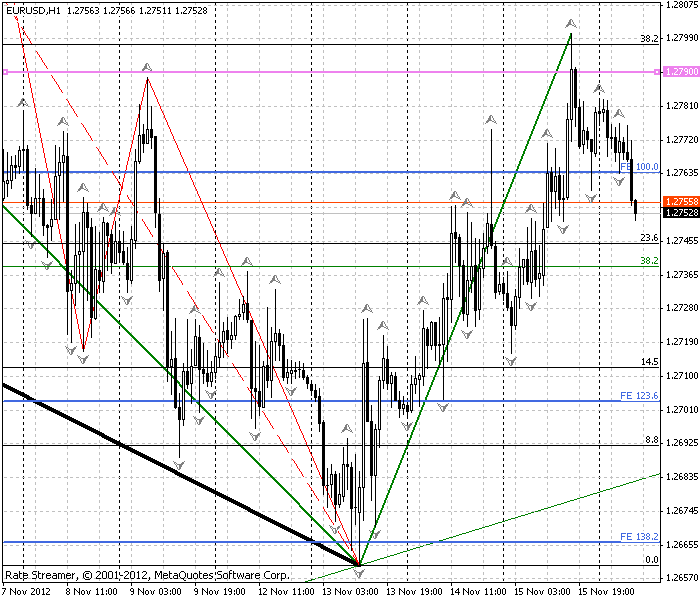Click the 7 Nov 2012 date label
This screenshot has width=700, height=600.
point(26,592)
